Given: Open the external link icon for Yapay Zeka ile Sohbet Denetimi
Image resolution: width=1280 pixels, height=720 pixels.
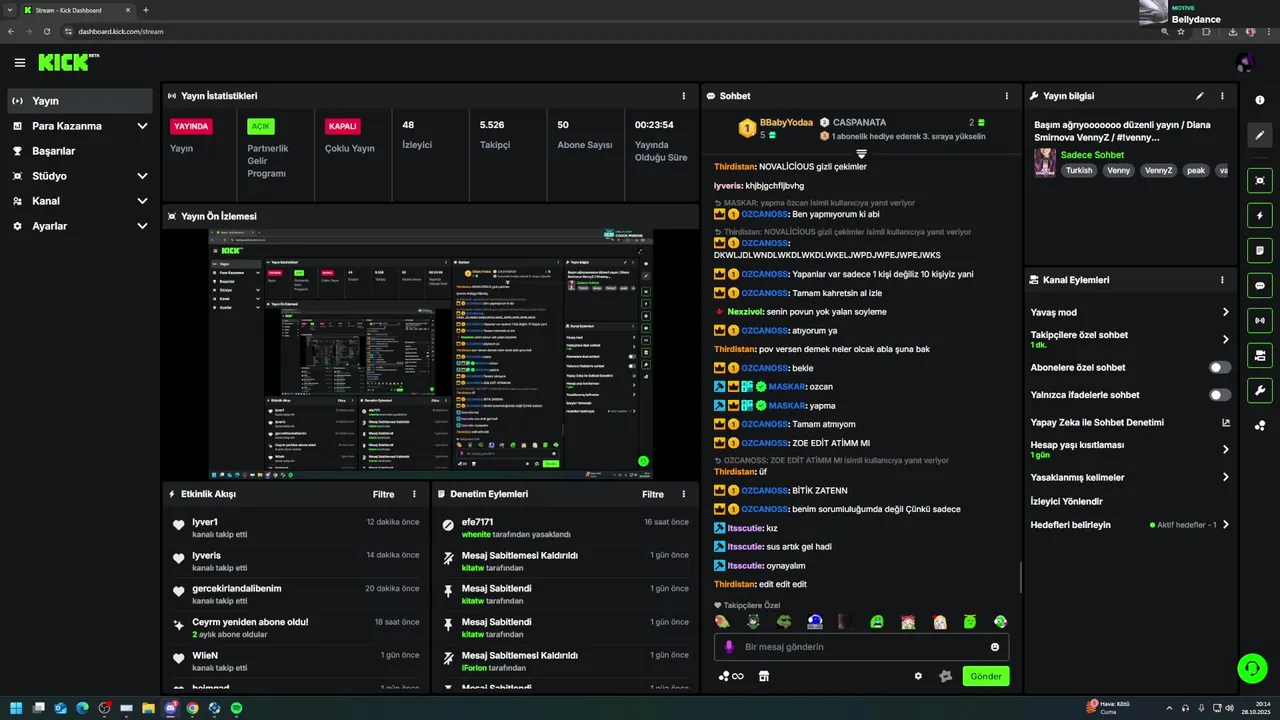Looking at the screenshot, I should pos(1226,422).
